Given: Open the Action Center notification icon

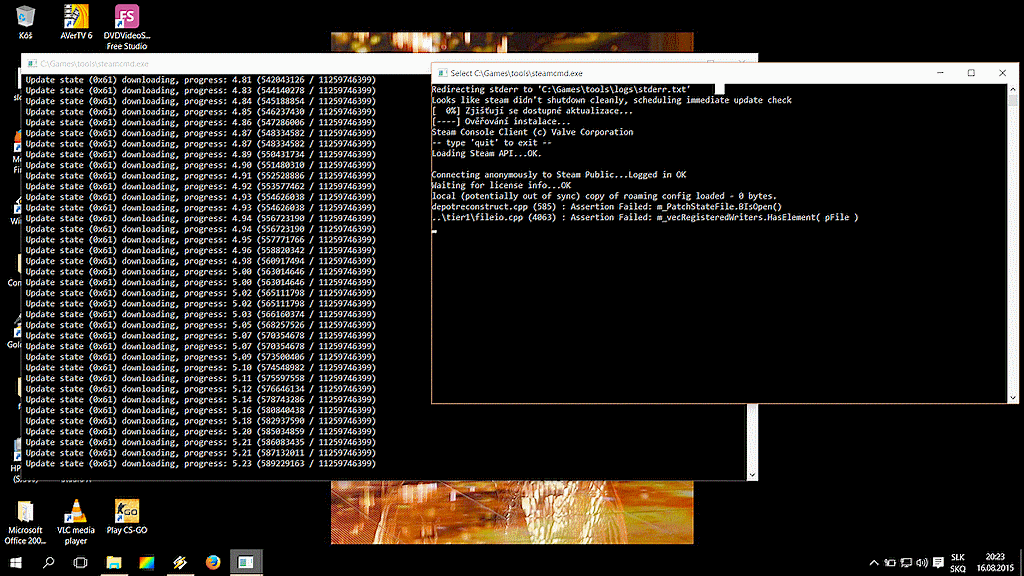Looking at the screenshot, I should [x=938, y=563].
